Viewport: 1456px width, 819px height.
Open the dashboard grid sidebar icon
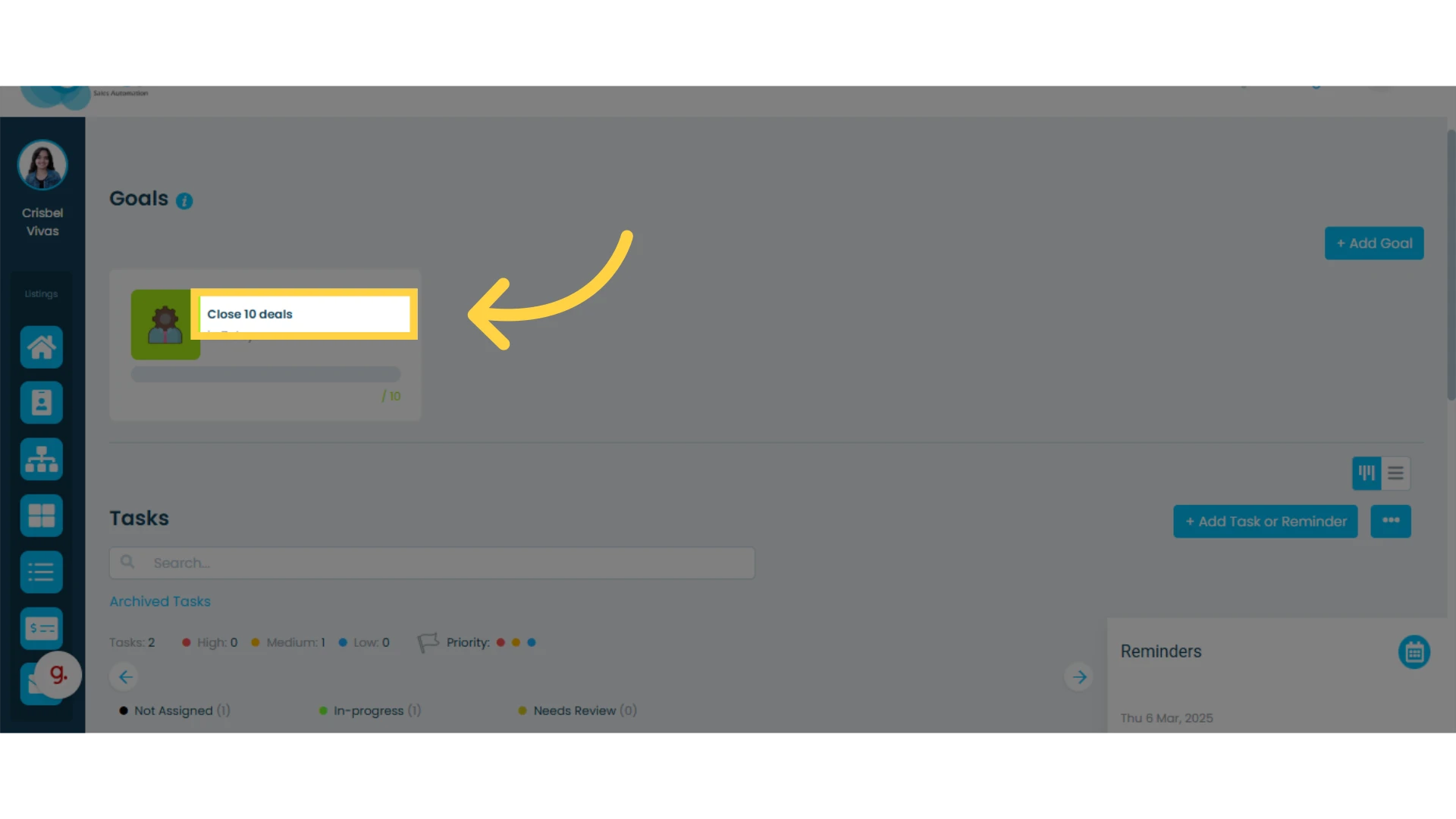point(42,516)
